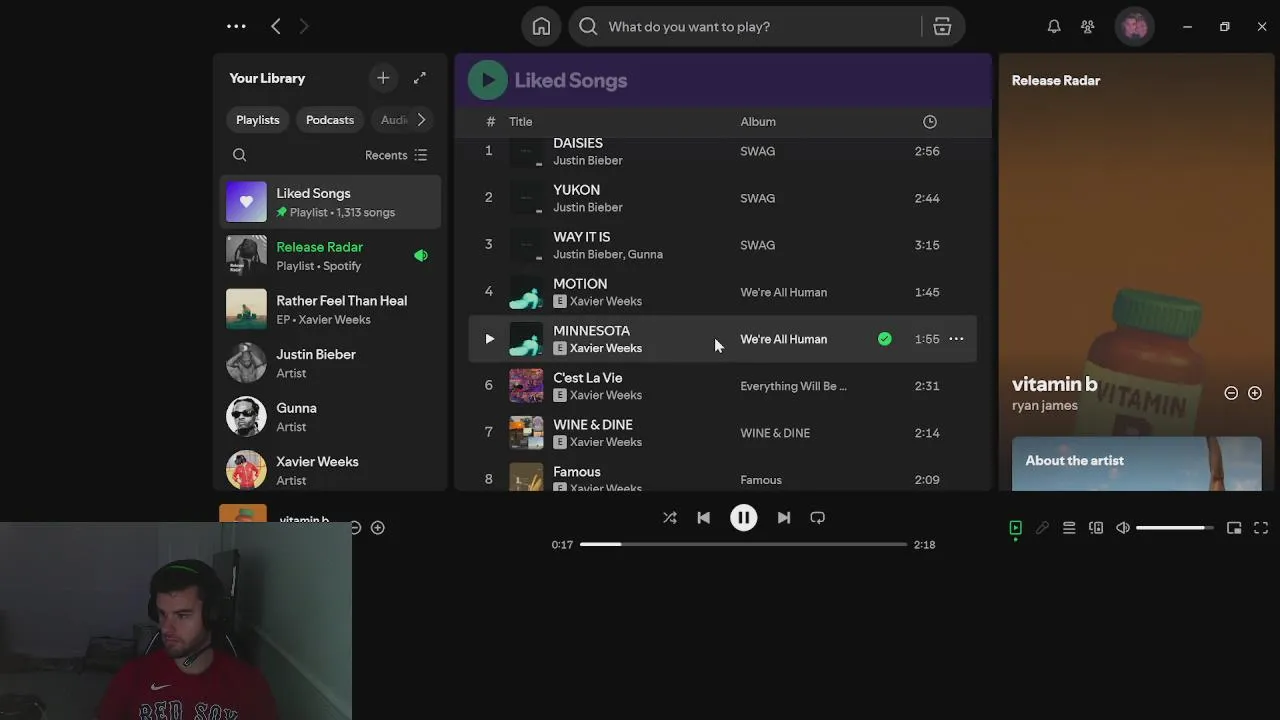Image resolution: width=1280 pixels, height=720 pixels.
Task: Expand Your Library with arrows icon
Action: click(420, 78)
